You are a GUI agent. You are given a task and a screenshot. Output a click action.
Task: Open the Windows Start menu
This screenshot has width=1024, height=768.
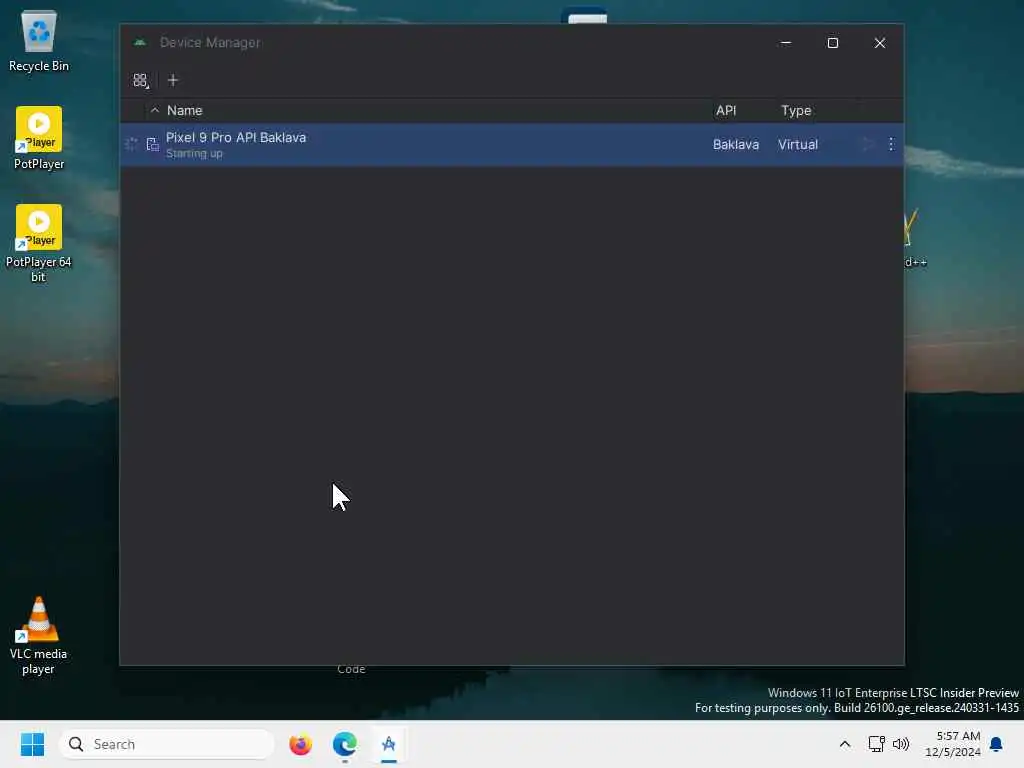click(32, 744)
